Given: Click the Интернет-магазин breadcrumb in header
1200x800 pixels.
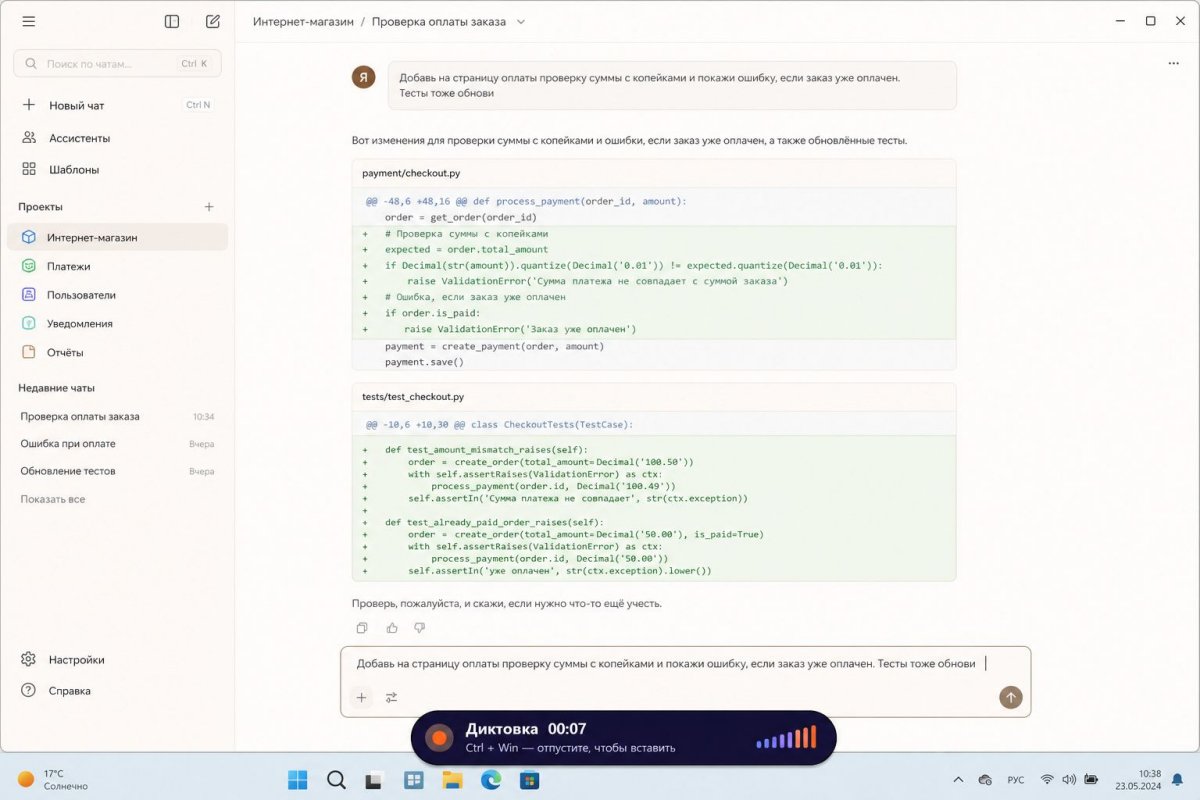Looking at the screenshot, I should [303, 21].
